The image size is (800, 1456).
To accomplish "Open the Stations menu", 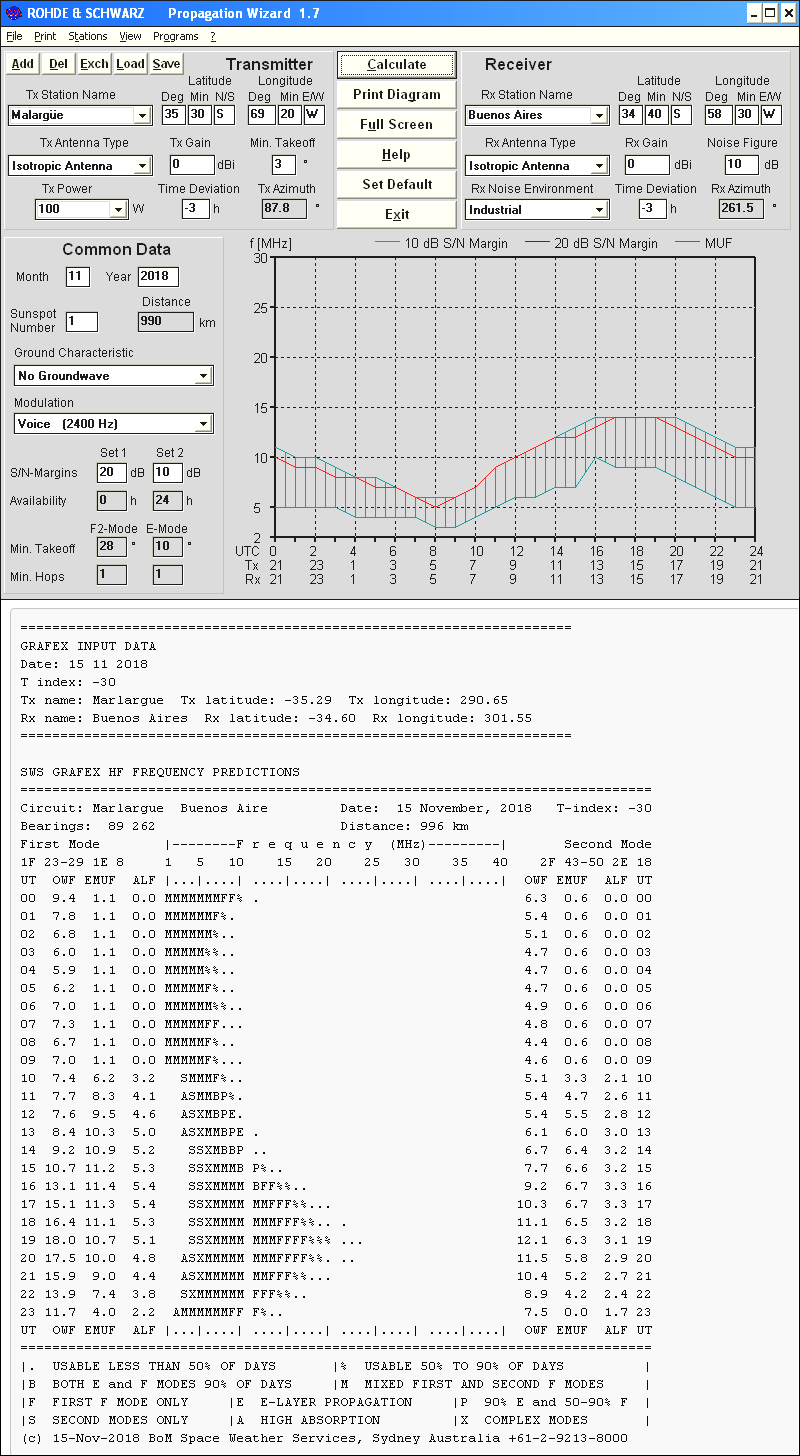I will 88,36.
